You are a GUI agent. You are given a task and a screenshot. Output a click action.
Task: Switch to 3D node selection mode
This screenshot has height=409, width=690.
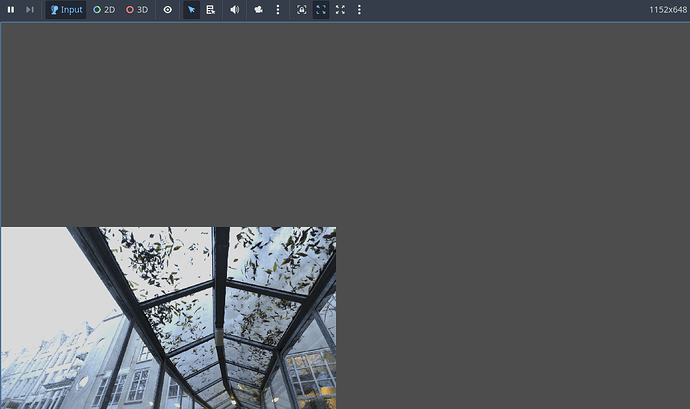point(137,10)
